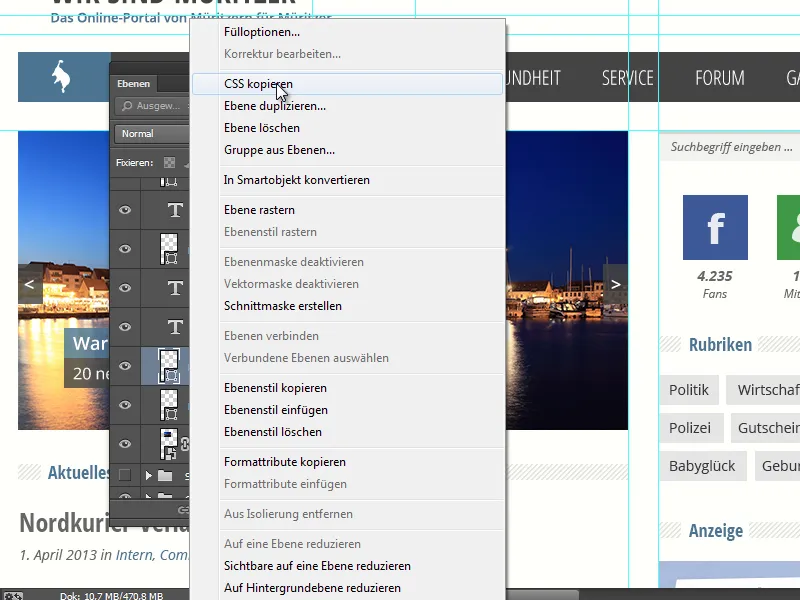Click the Facebook icon in the sidebar
Viewport: 800px width, 600px height.
coord(715,228)
